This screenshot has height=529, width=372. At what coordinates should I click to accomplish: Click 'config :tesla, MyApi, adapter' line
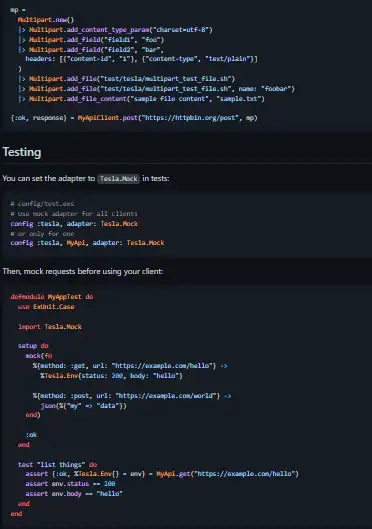(87, 243)
